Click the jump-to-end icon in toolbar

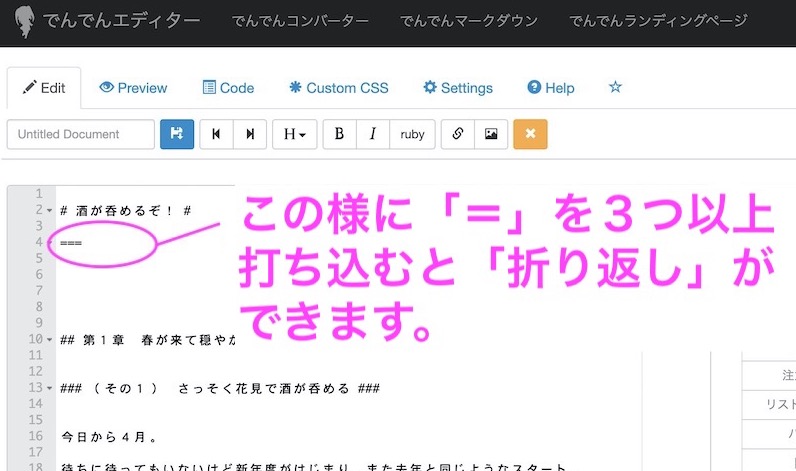pos(250,134)
